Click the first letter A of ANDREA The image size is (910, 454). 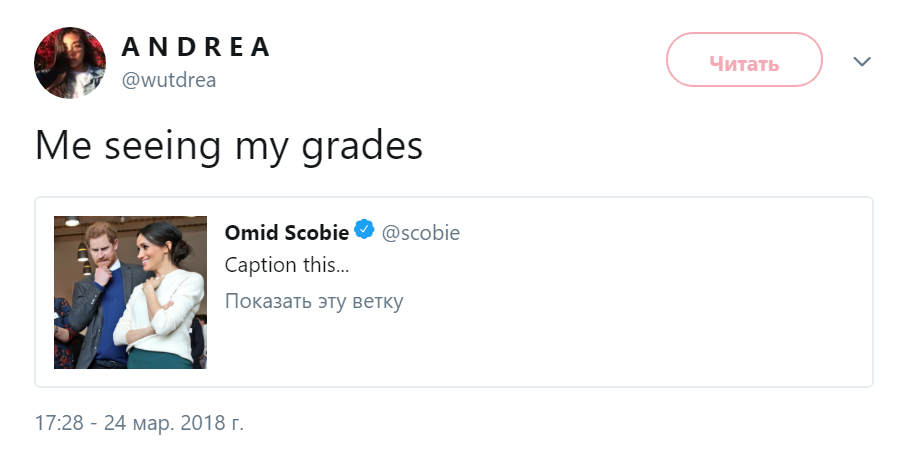tap(130, 47)
